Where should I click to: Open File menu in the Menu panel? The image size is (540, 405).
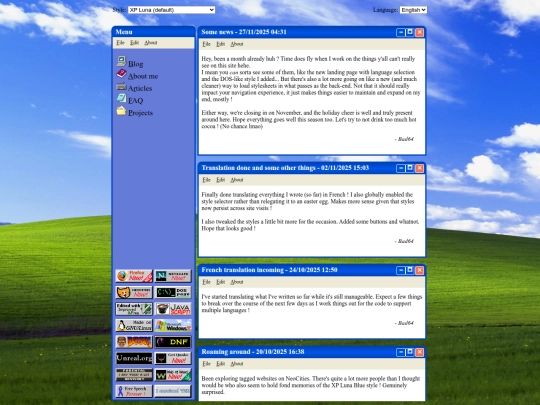pos(120,43)
